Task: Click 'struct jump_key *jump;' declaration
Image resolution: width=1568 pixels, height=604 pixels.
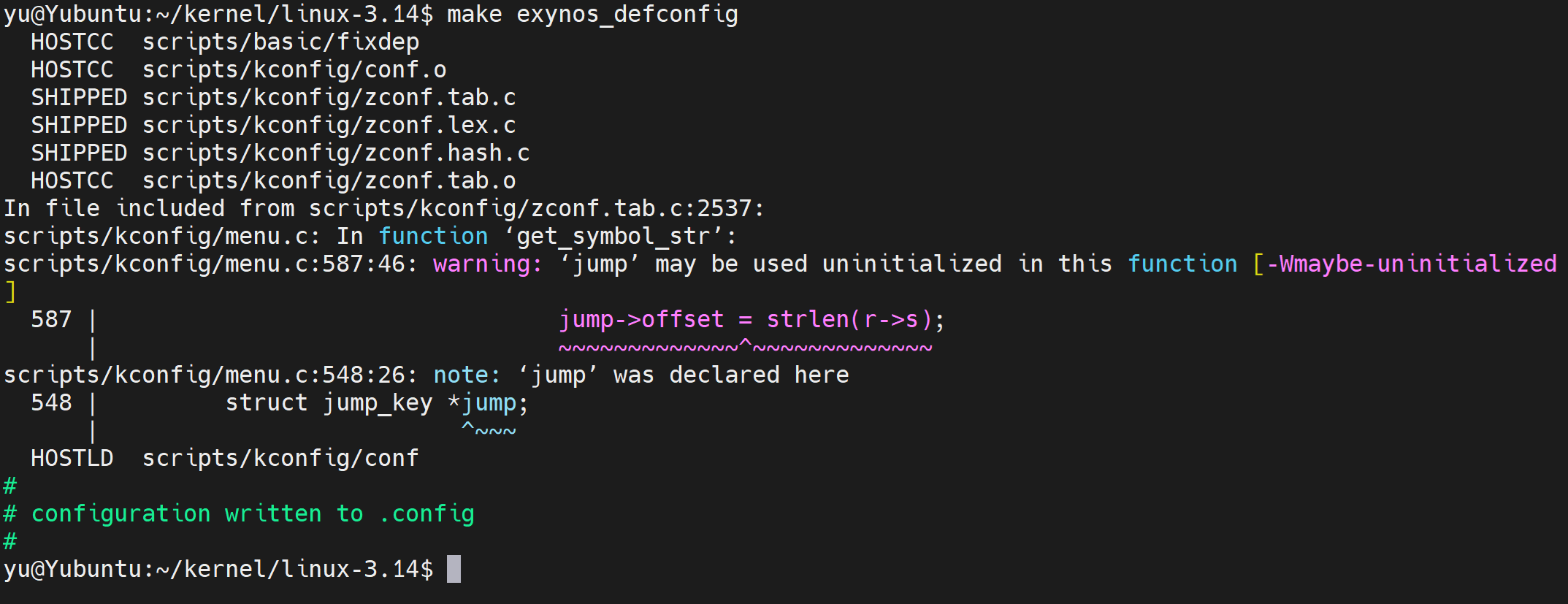Action: click(x=376, y=402)
